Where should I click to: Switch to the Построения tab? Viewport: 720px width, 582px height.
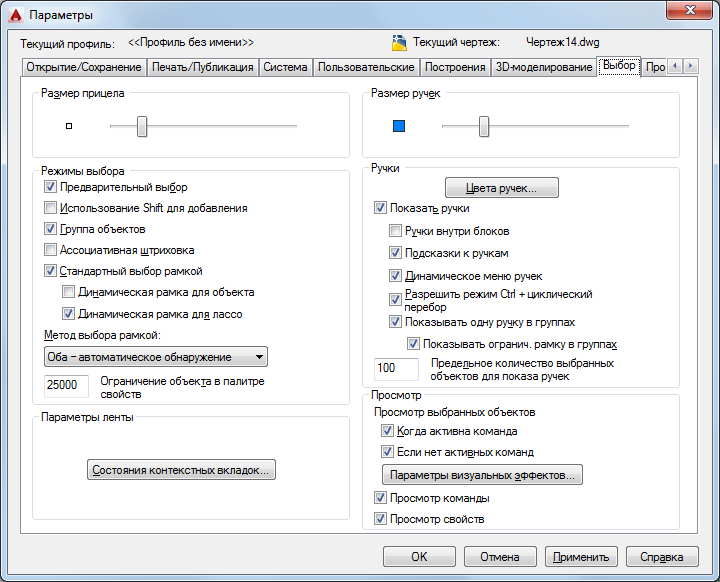pyautogui.click(x=455, y=67)
